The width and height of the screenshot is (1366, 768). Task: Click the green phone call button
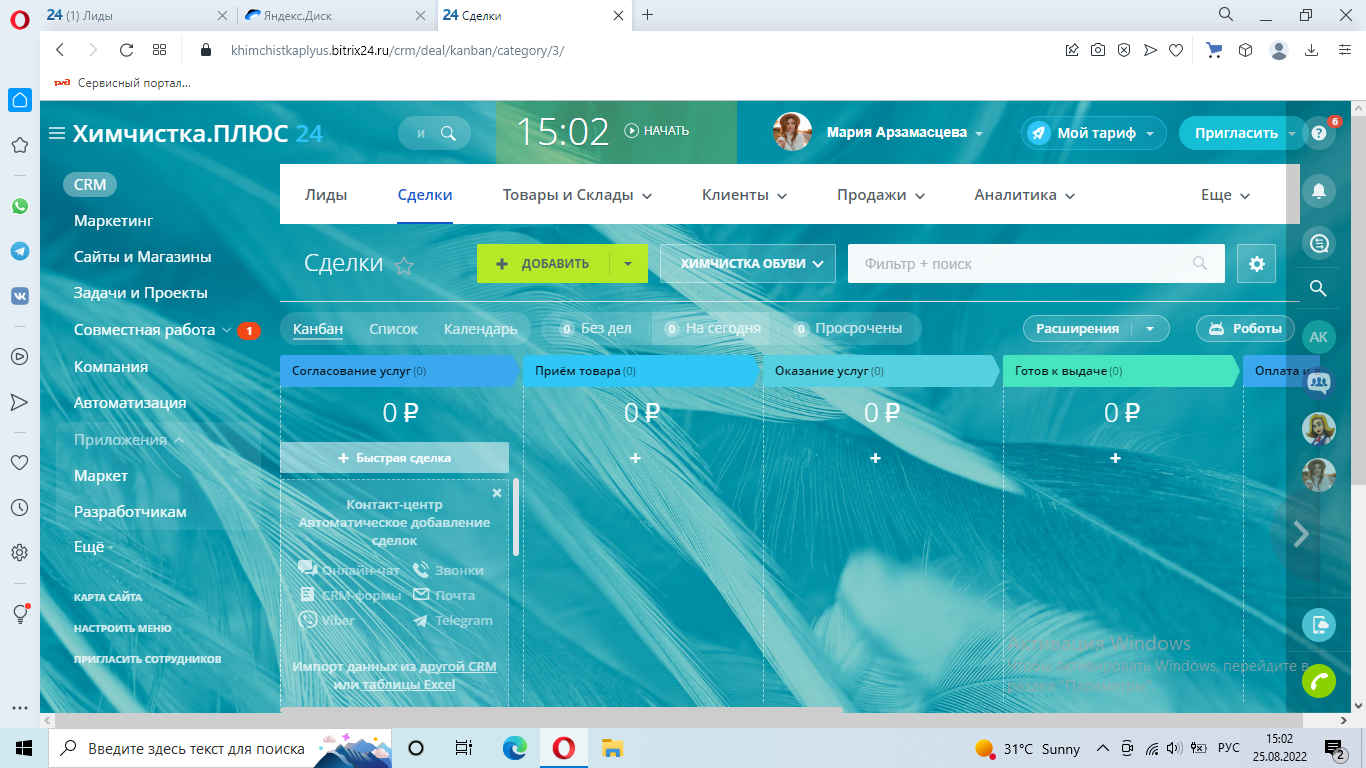click(x=1319, y=681)
